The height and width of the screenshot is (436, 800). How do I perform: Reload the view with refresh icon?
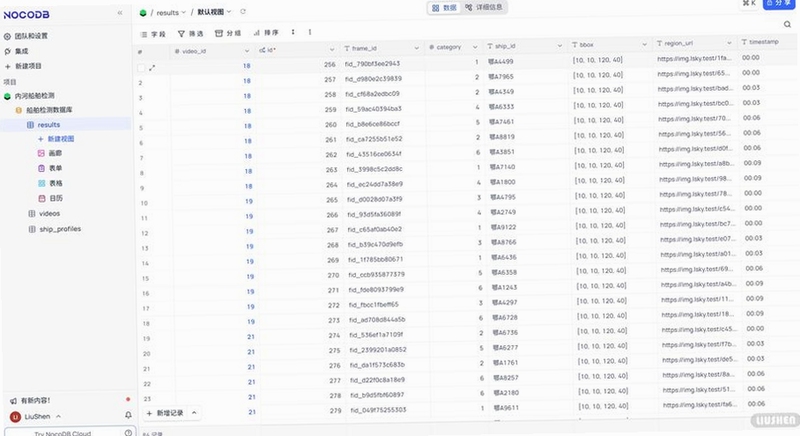(243, 12)
